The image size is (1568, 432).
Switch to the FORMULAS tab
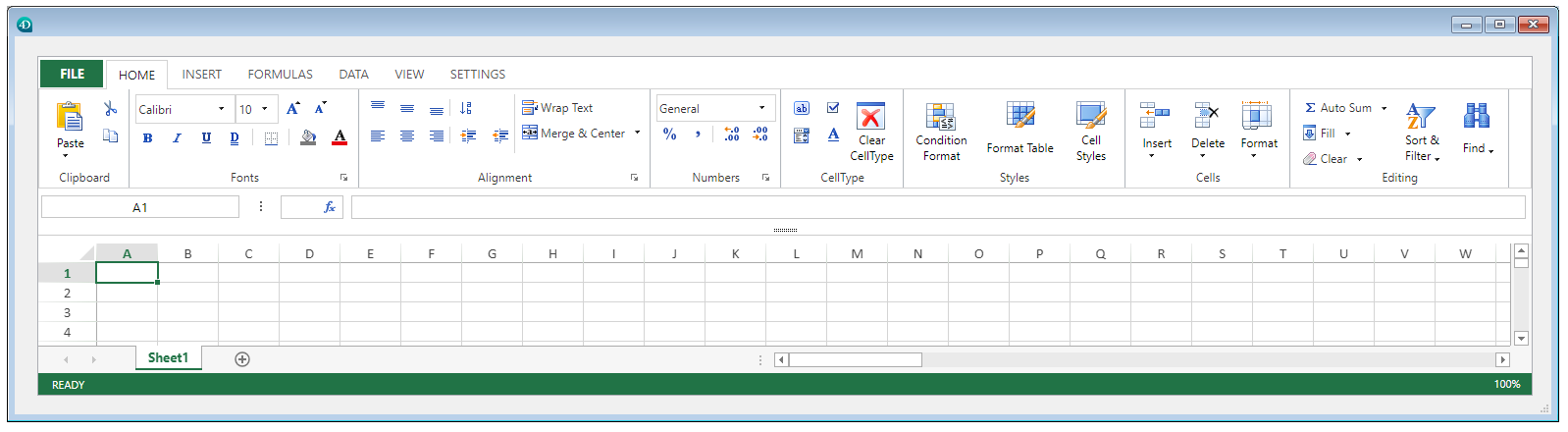pyautogui.click(x=280, y=75)
